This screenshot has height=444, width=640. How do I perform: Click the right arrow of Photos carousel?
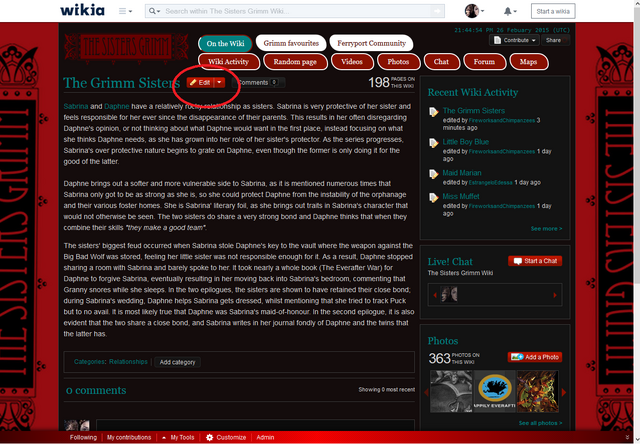point(564,392)
